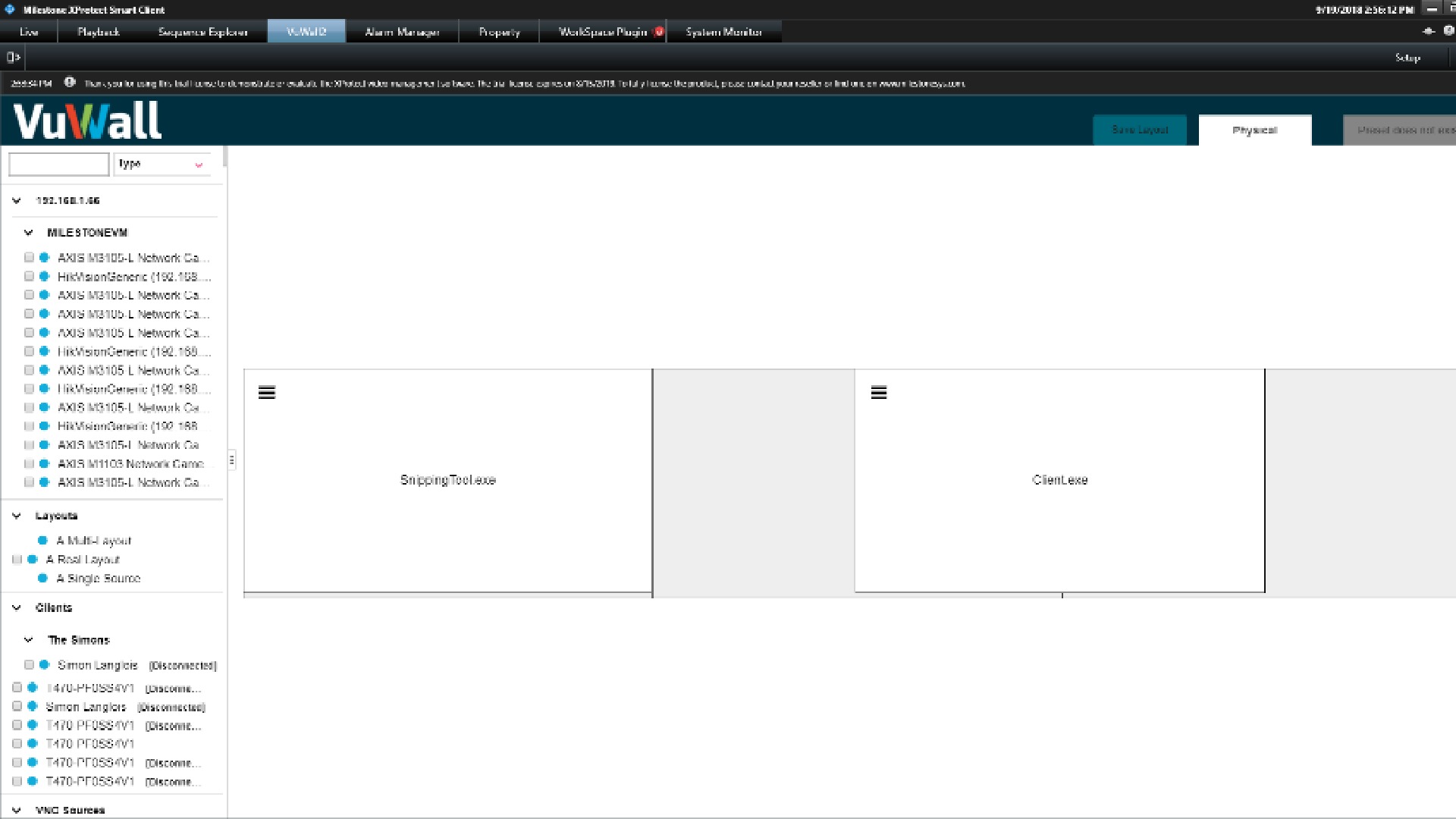Click the date and time in title bar

1363,10
